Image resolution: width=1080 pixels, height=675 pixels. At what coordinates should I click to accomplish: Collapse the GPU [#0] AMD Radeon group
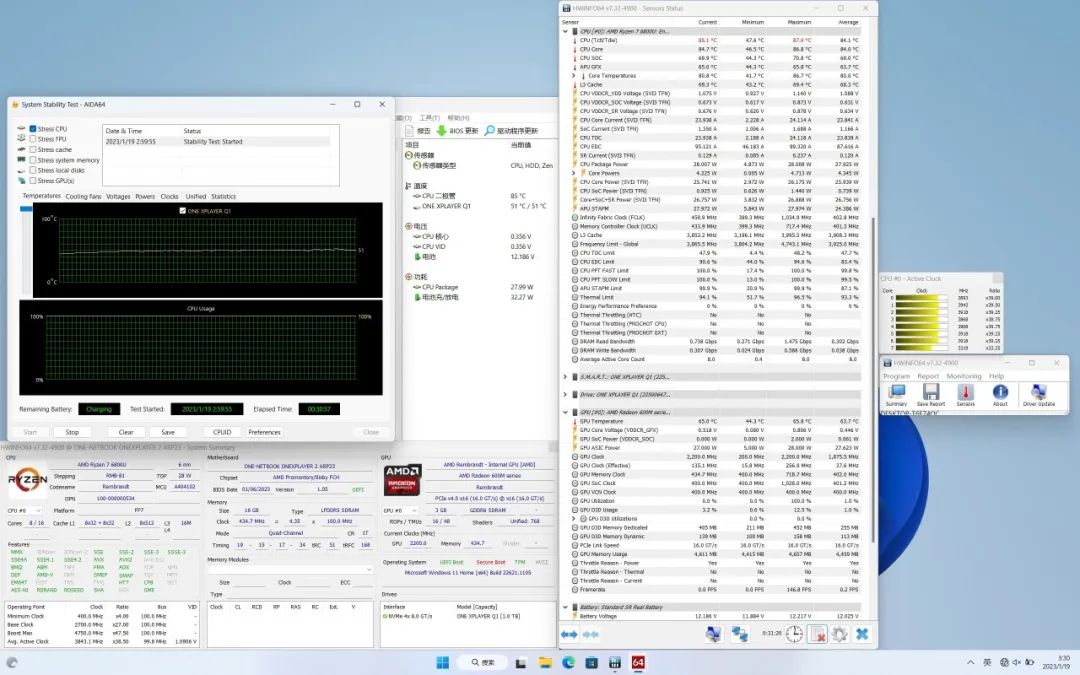(x=565, y=412)
